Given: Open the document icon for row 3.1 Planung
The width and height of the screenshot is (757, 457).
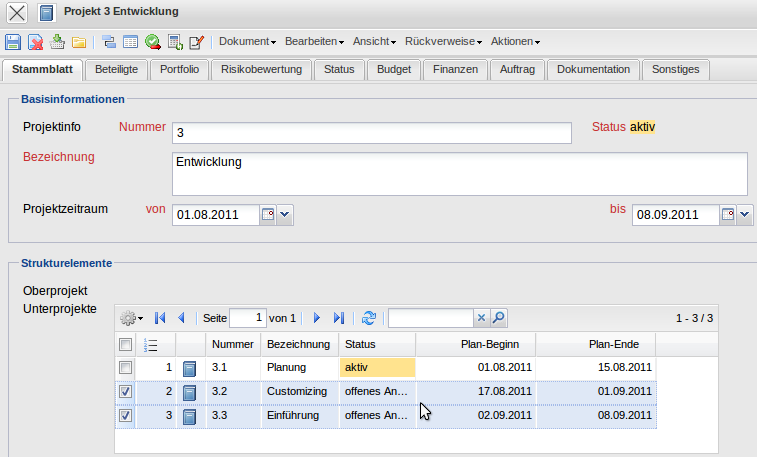Looking at the screenshot, I should point(189,367).
